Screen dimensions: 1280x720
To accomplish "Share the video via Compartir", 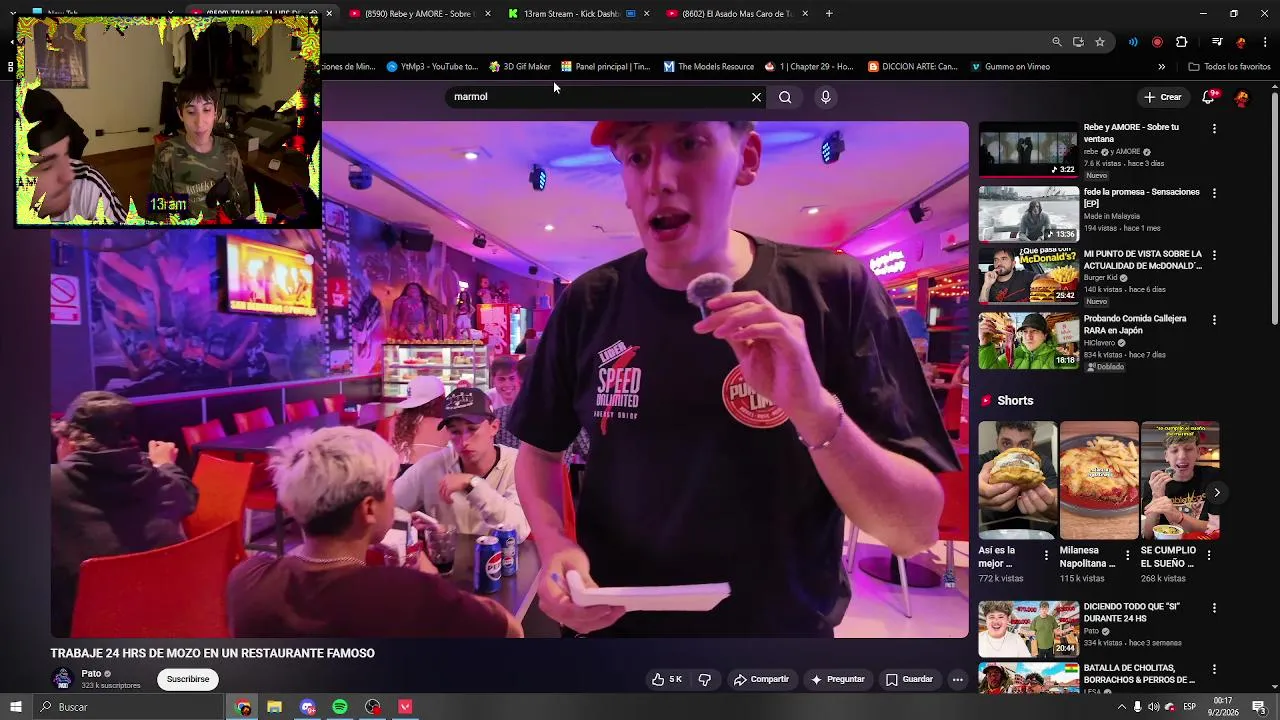I will point(761,679).
